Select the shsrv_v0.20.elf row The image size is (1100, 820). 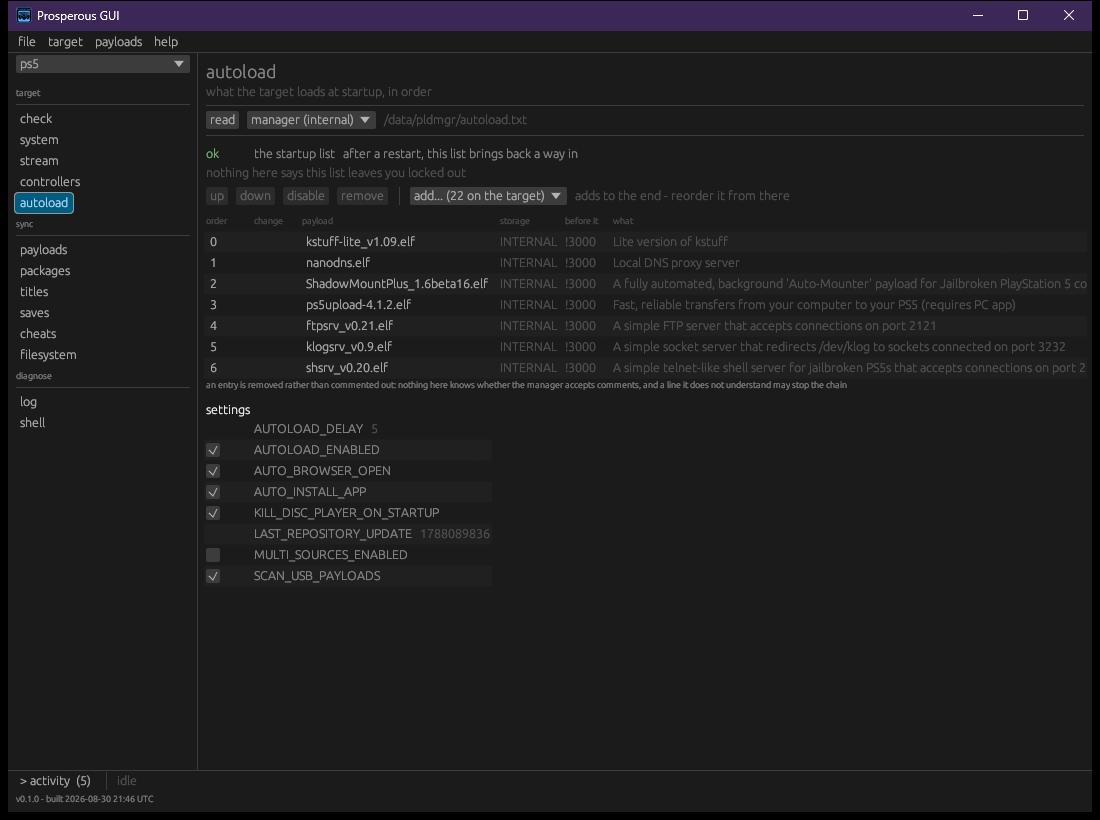pyautogui.click(x=645, y=368)
